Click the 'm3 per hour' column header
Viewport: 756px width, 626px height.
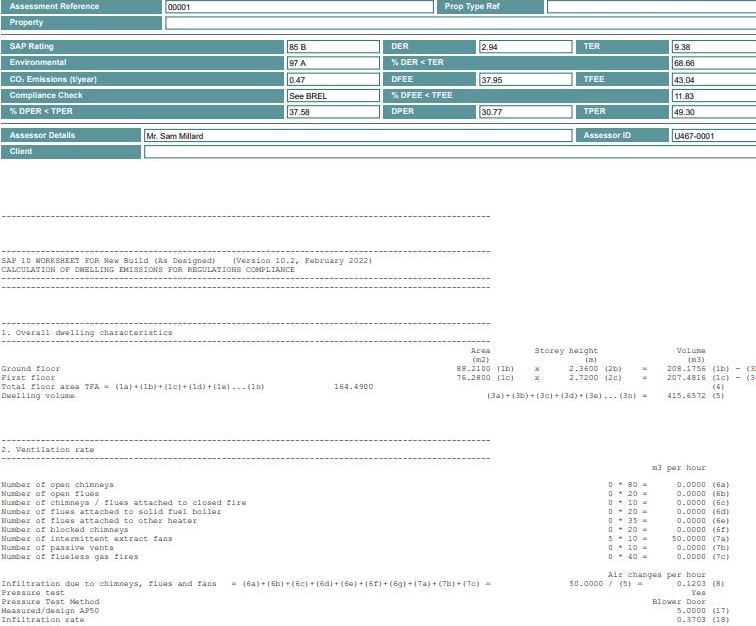point(679,468)
